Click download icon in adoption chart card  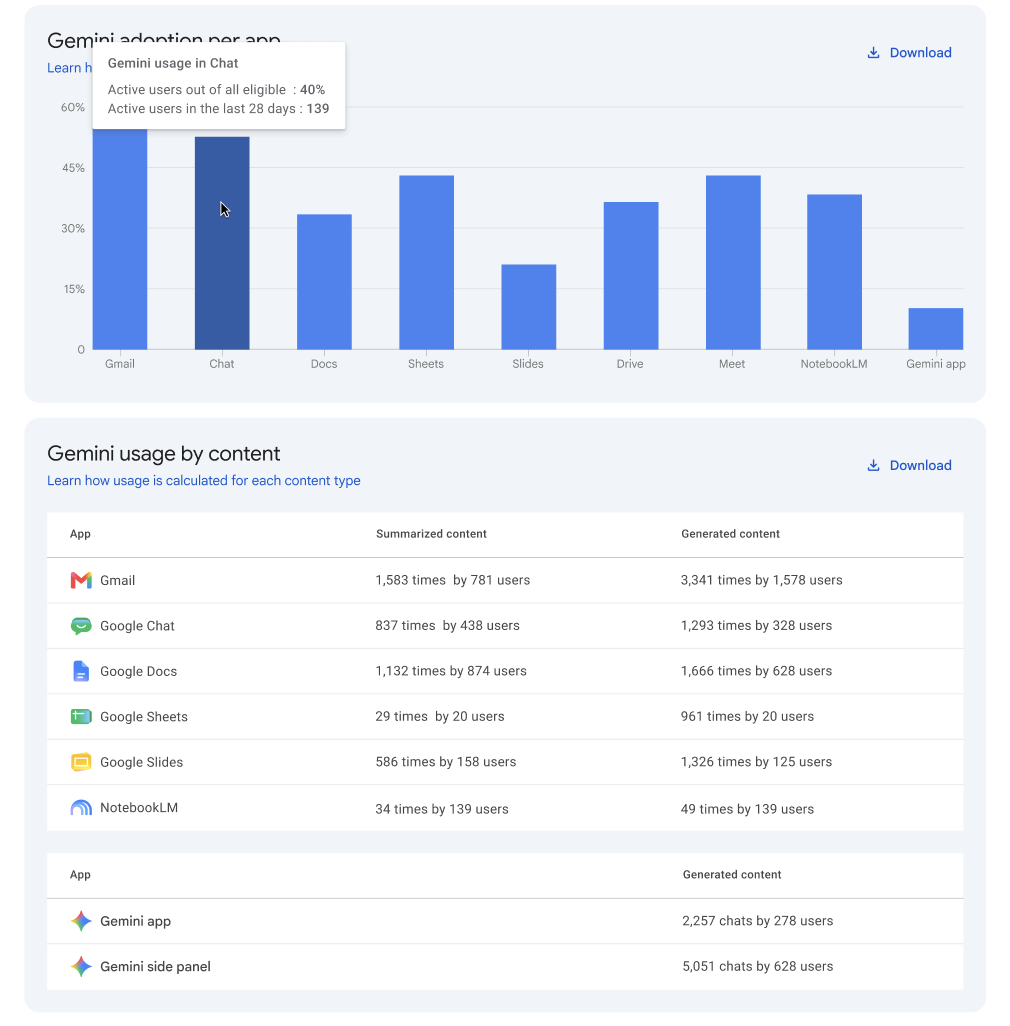pyautogui.click(x=873, y=53)
